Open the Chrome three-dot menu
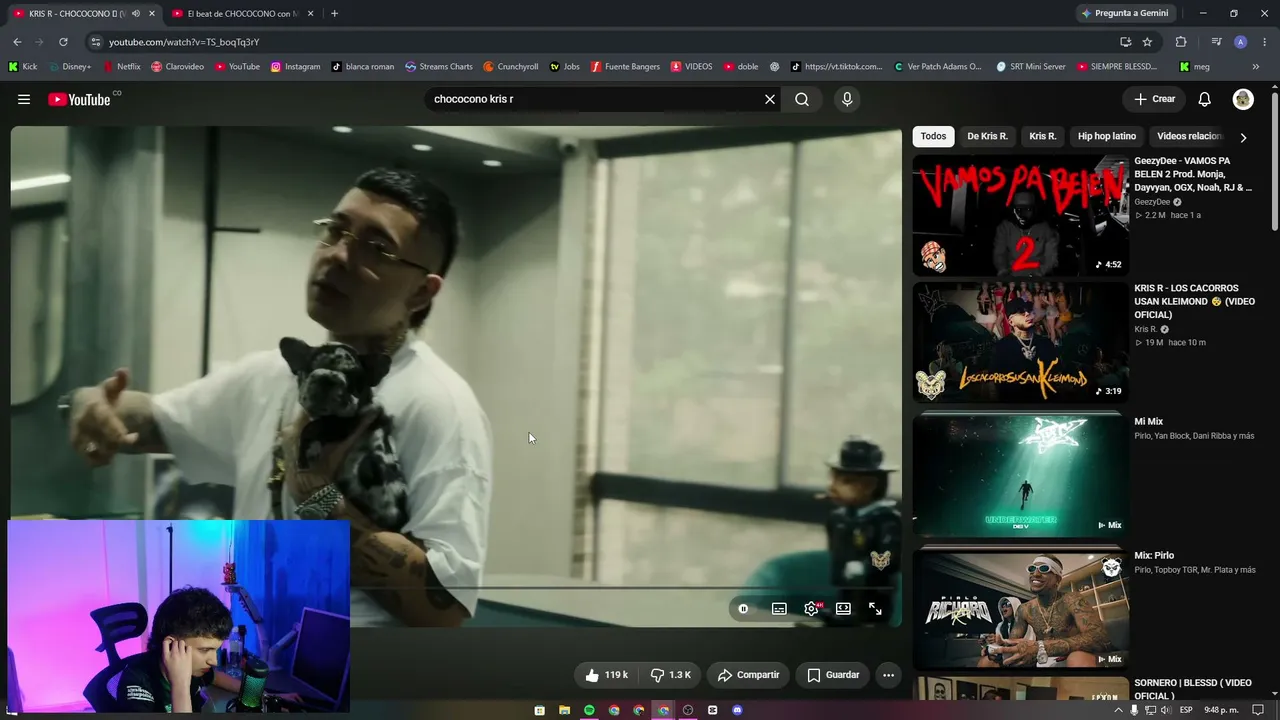Viewport: 1280px width, 720px height. coord(1264,42)
